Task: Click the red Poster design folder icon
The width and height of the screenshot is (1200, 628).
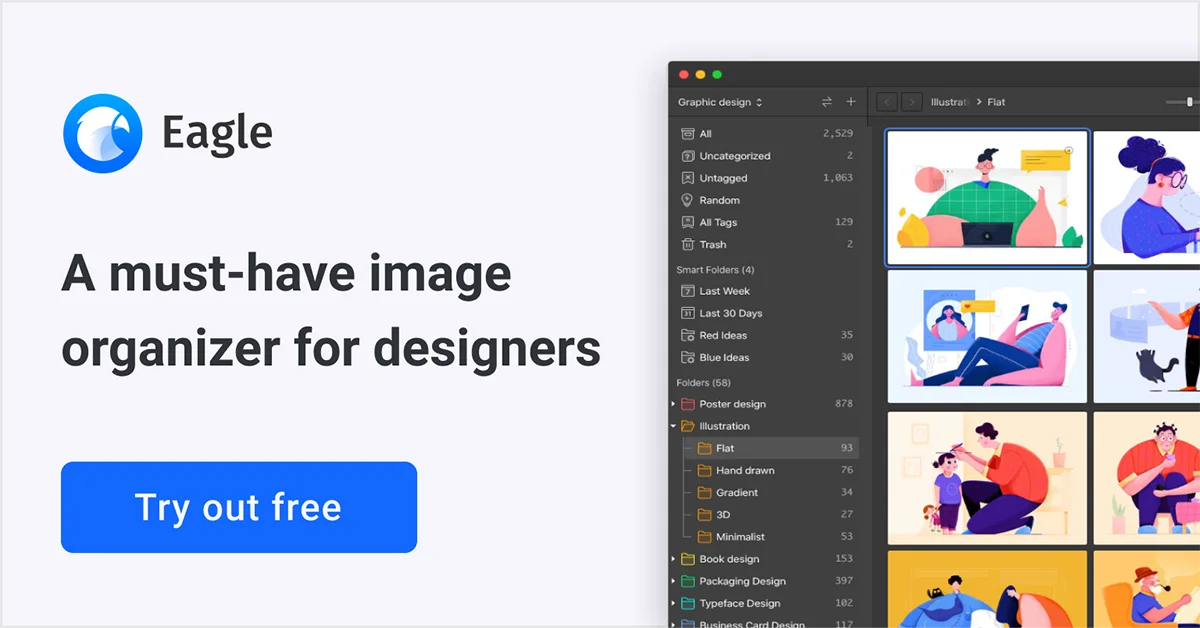Action: [687, 404]
